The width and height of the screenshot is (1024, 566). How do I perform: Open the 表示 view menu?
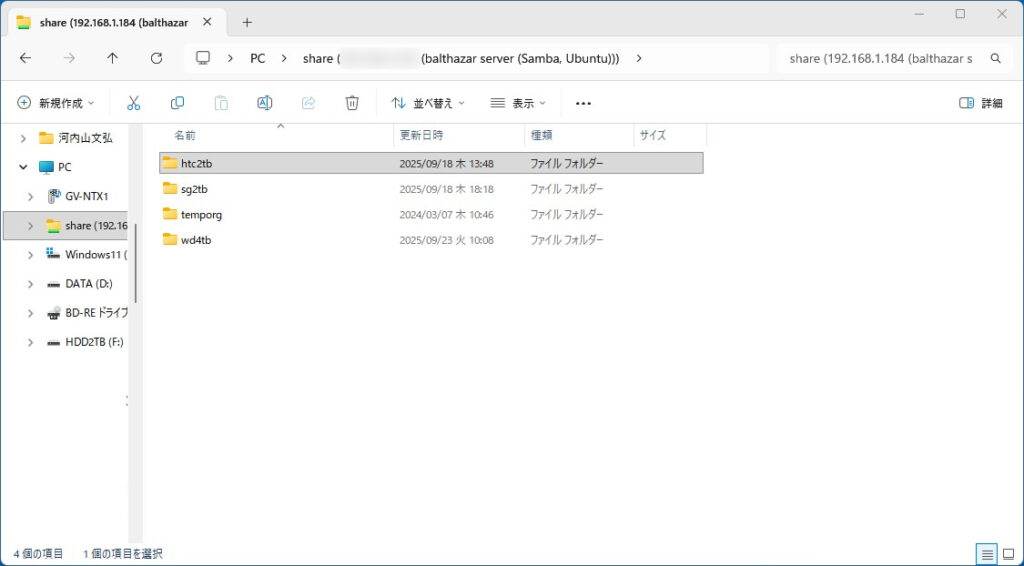click(x=518, y=103)
